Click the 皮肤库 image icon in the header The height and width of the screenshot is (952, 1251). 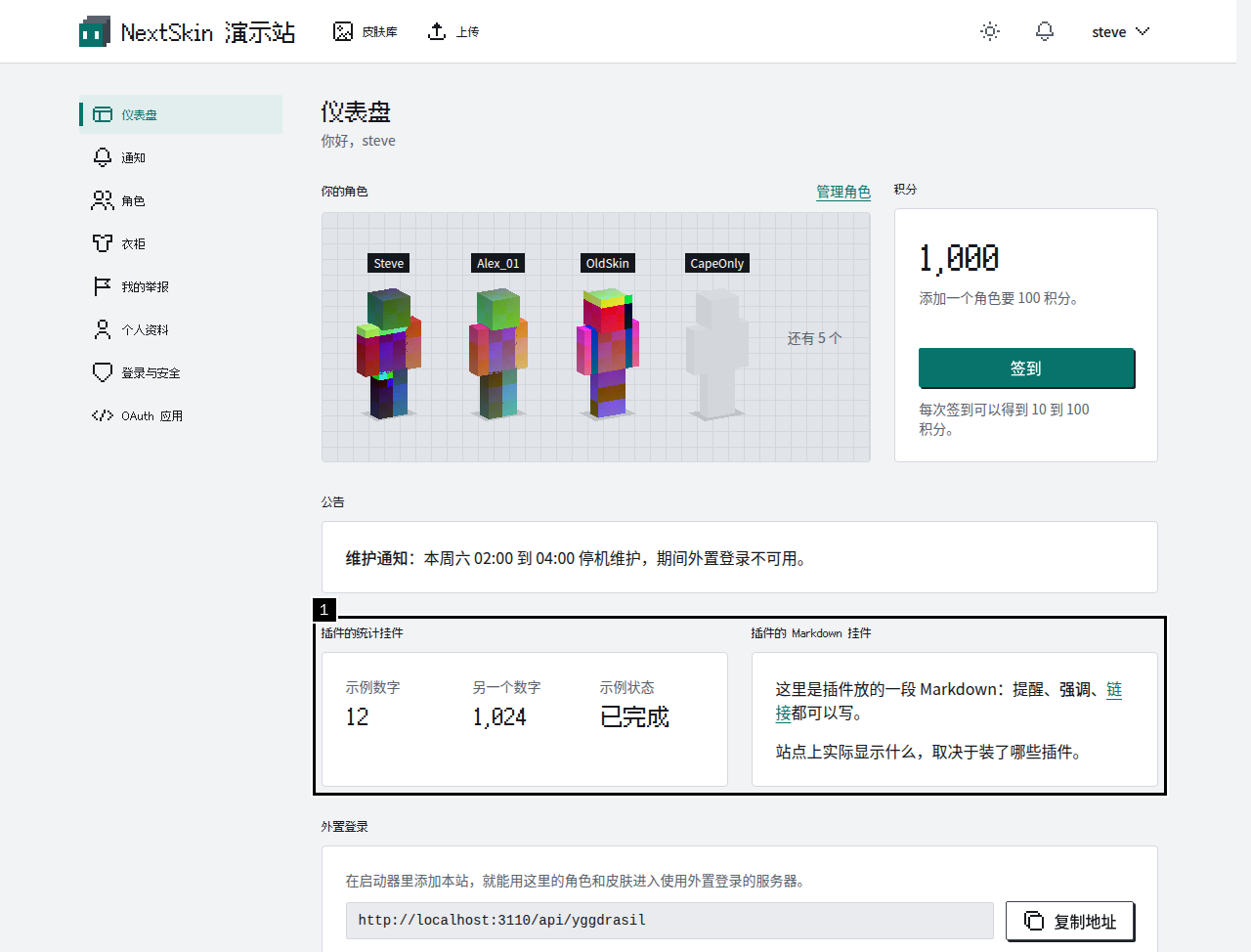pyautogui.click(x=343, y=32)
